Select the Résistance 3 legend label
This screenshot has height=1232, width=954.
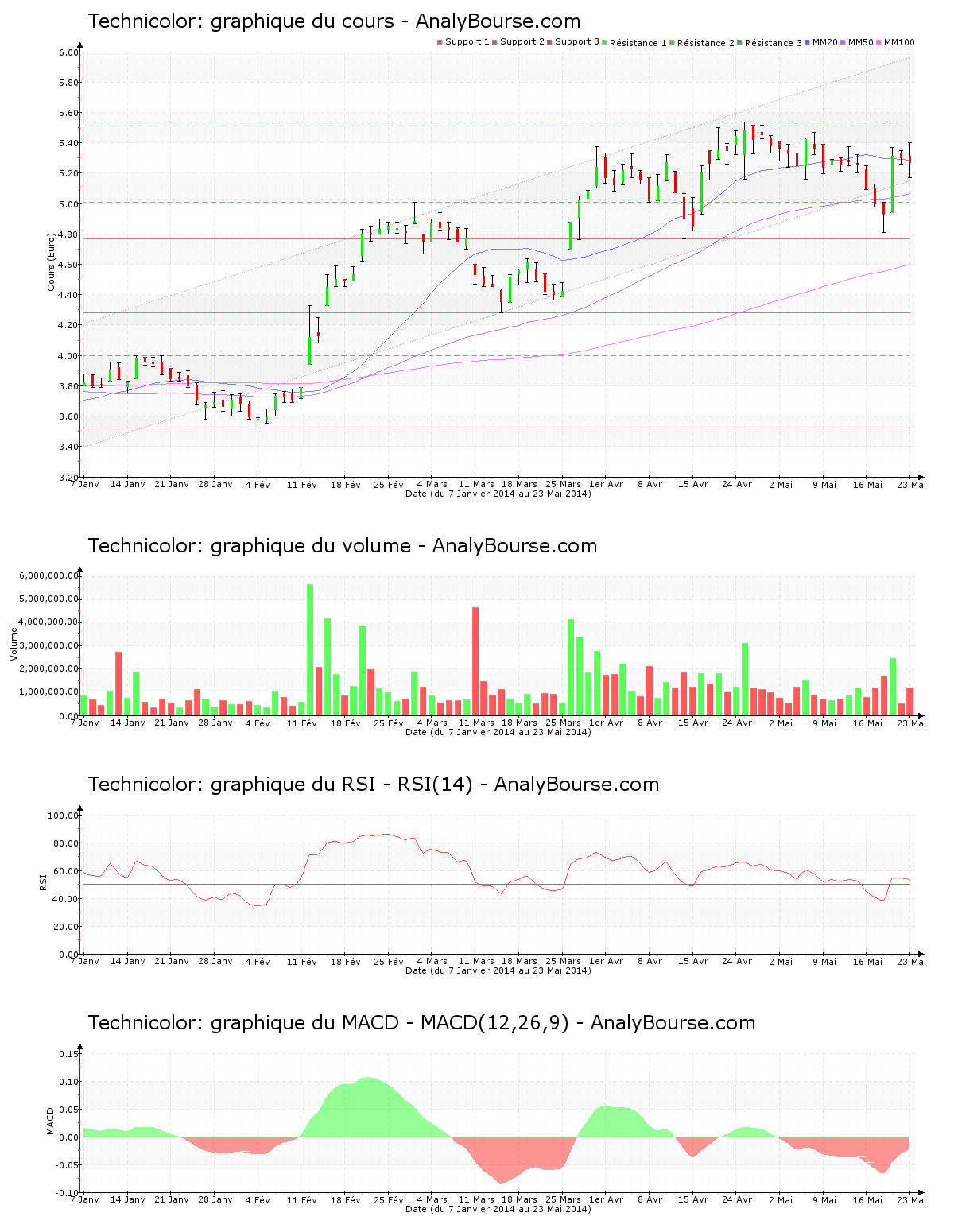pyautogui.click(x=774, y=43)
